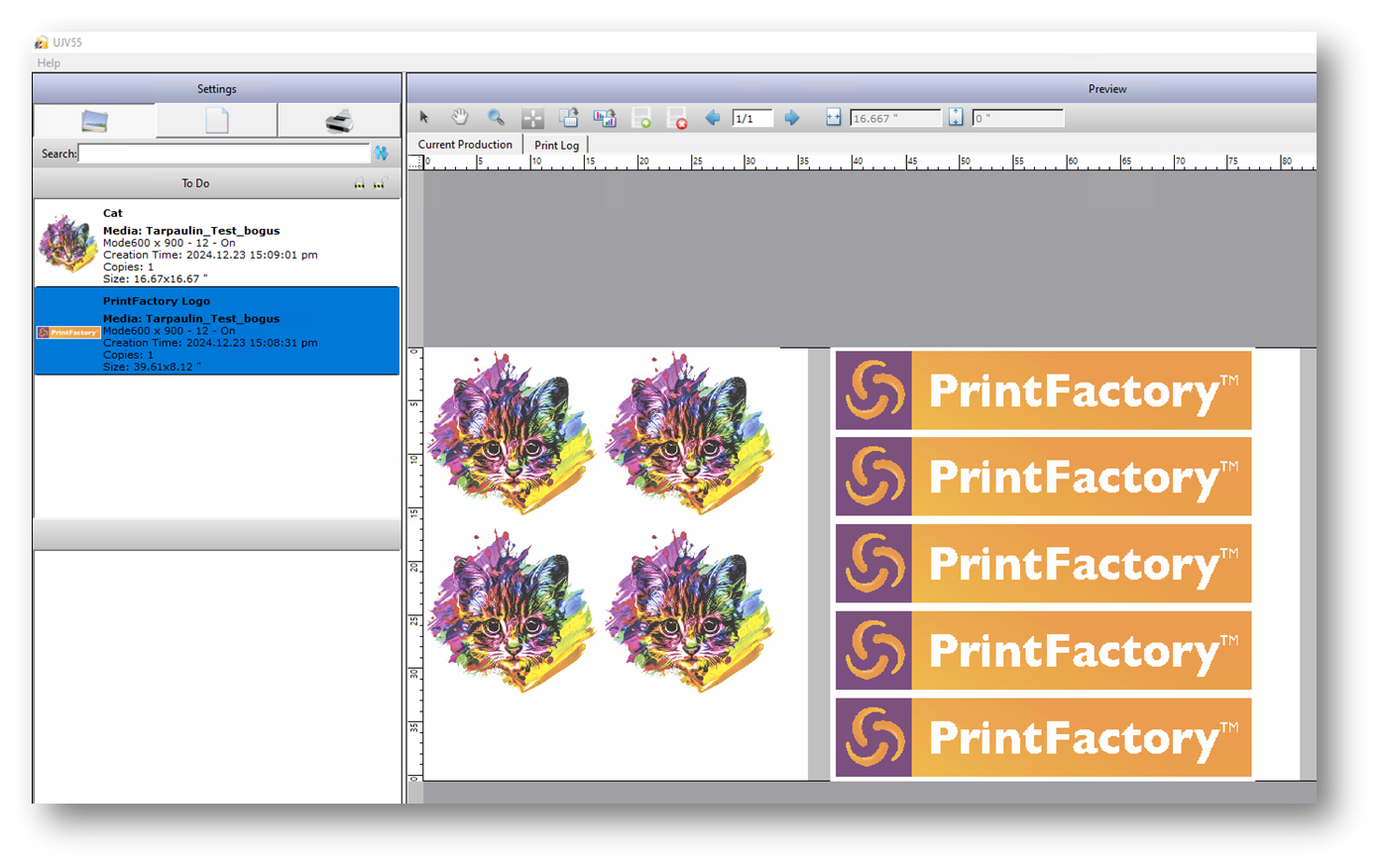Click the add page icon with green plus
This screenshot has height=868, width=1381.
point(641,119)
